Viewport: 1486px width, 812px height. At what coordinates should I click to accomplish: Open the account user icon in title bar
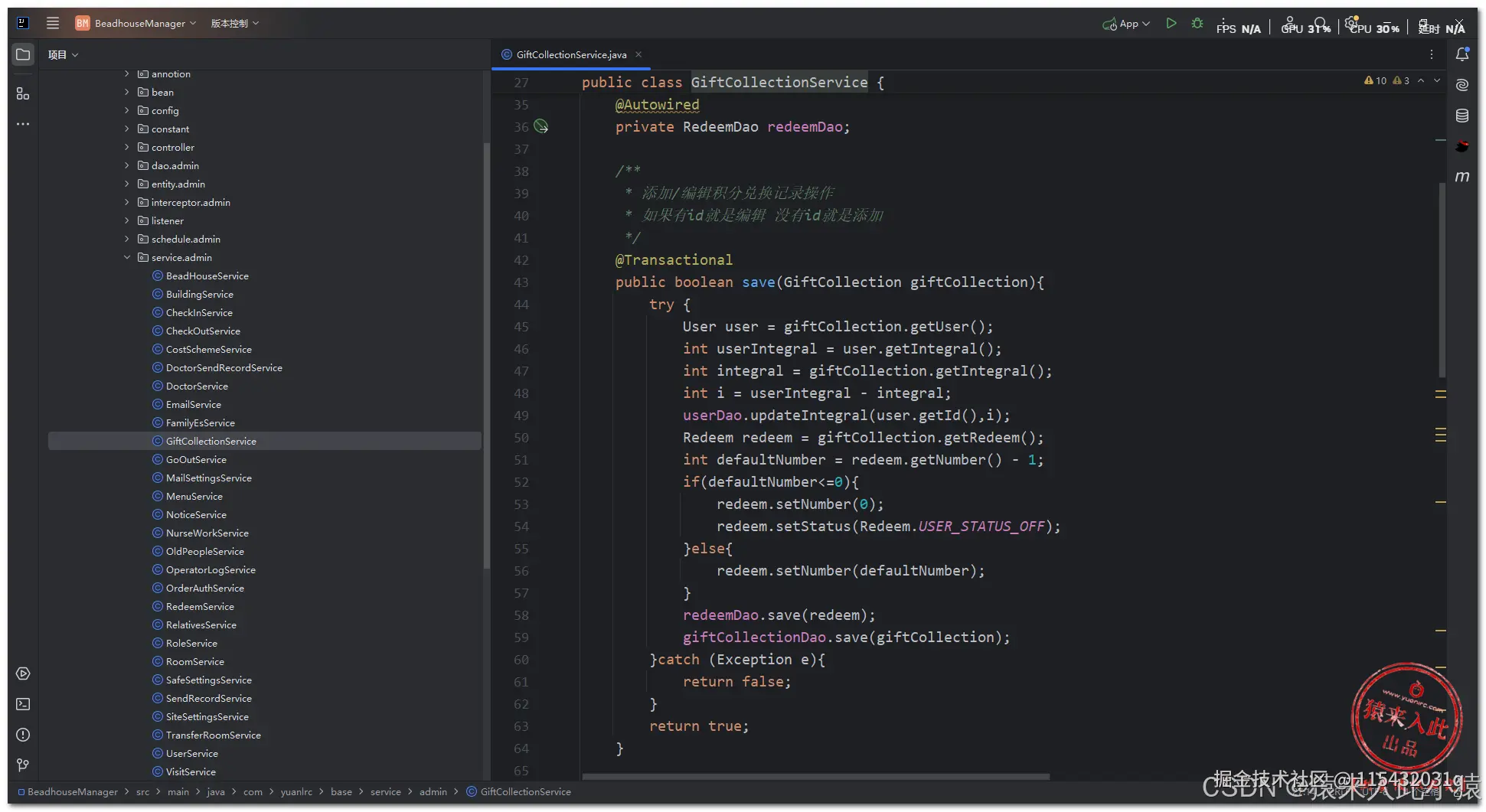coord(1290,23)
